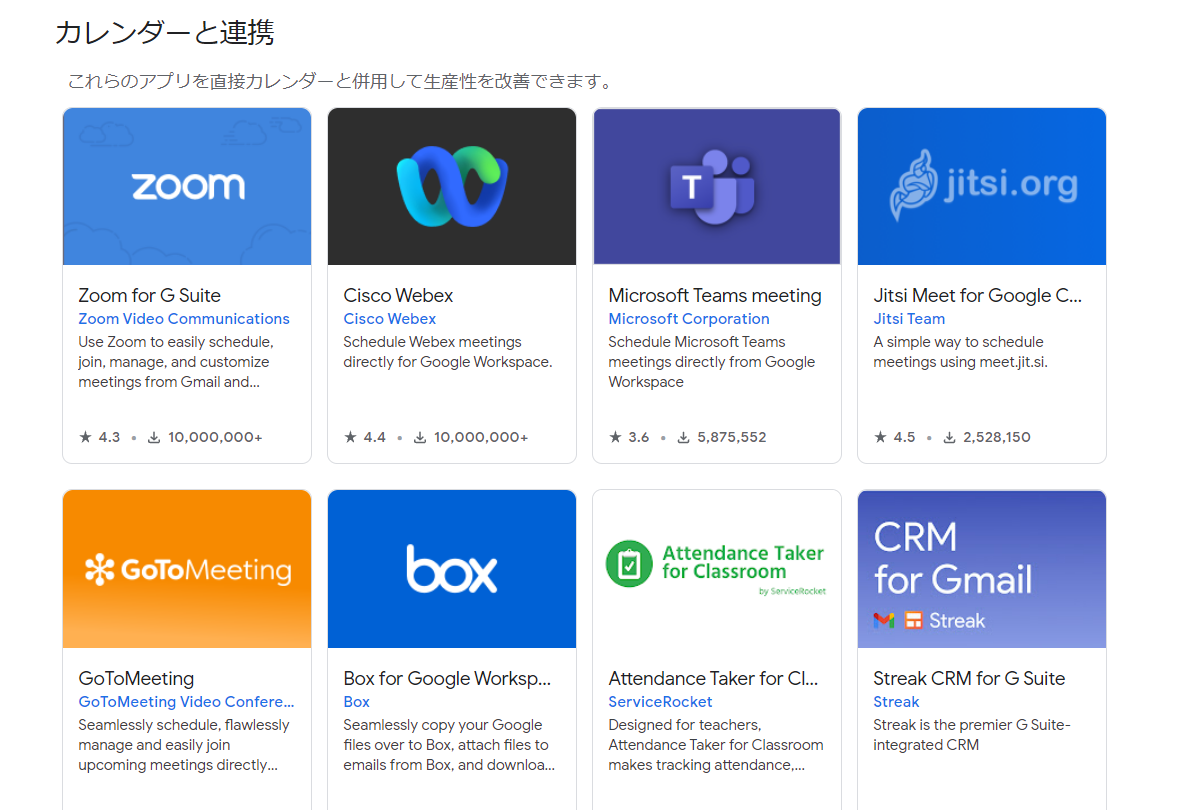Open the Cisco Webex logo banner
The image size is (1187, 810).
(x=452, y=186)
